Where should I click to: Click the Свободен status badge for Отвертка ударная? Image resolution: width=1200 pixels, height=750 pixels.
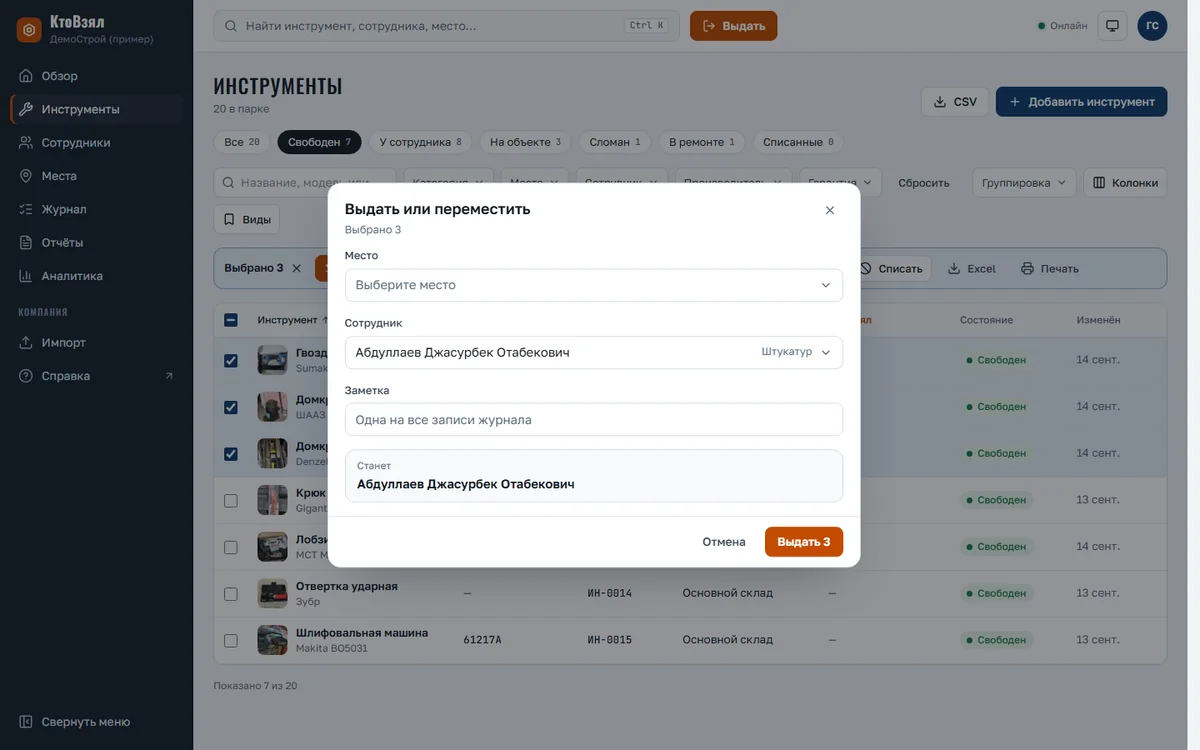[996, 593]
